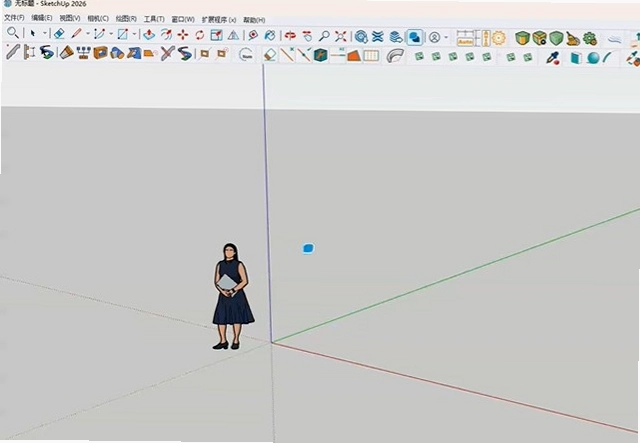Click the blue pipe cylinder icon
Viewport: 640px width, 443px height.
(117, 53)
